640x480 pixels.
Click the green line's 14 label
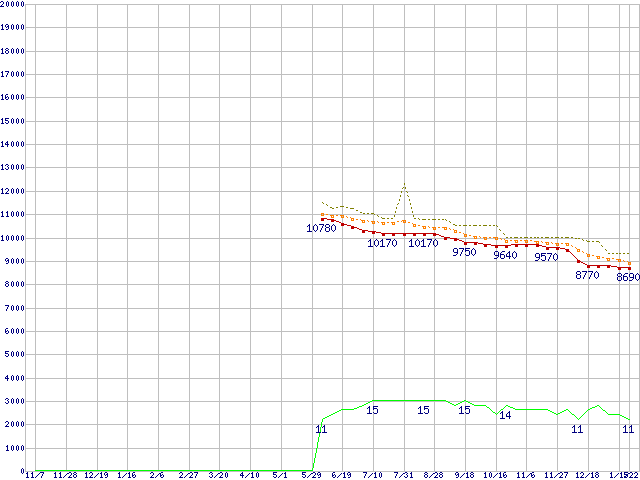click(505, 415)
